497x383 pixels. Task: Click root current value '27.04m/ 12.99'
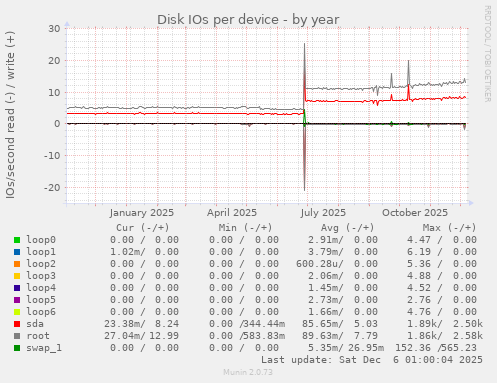click(x=141, y=336)
